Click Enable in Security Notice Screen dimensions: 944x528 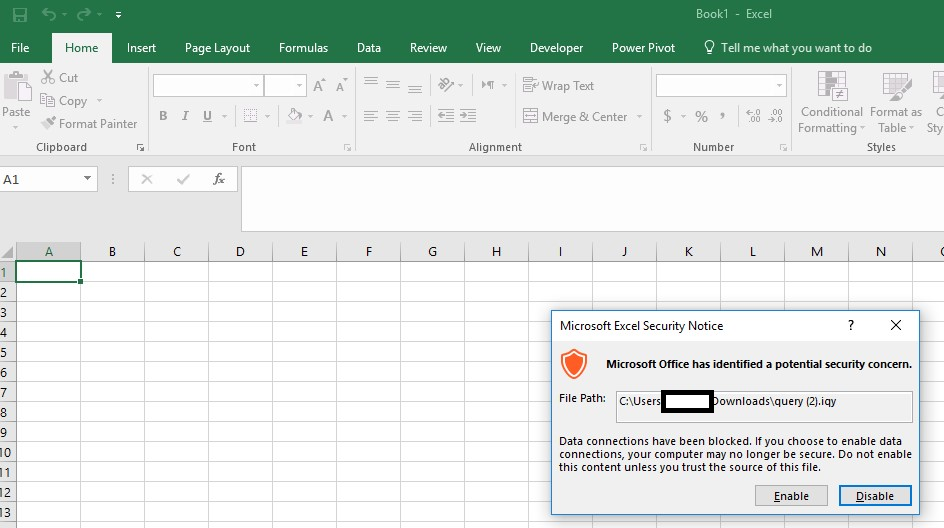(x=791, y=495)
